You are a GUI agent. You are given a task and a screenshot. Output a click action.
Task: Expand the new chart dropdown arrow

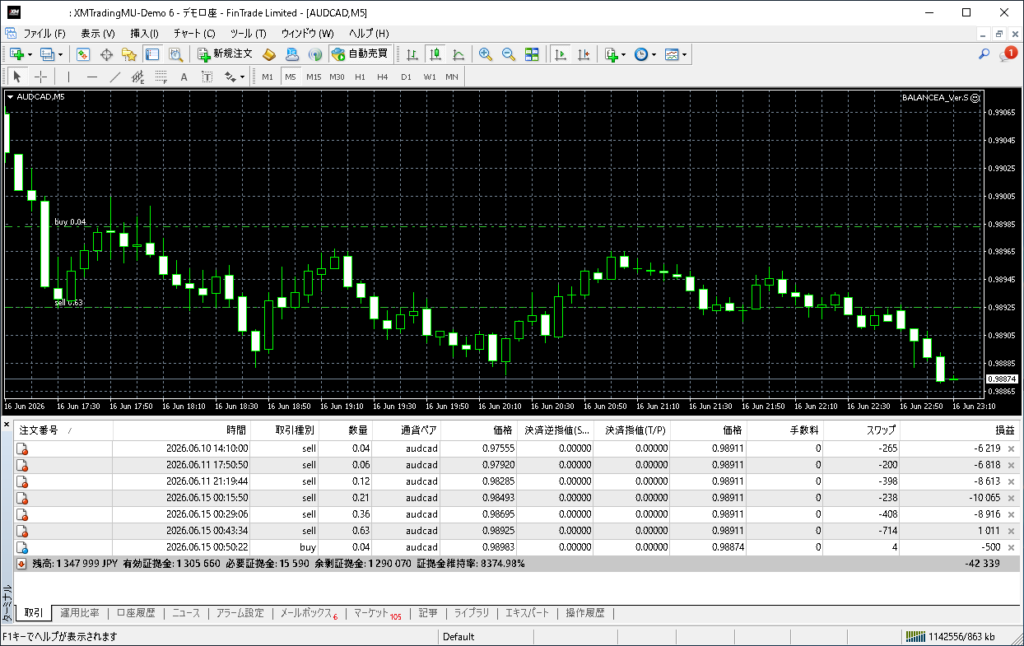(x=30, y=55)
